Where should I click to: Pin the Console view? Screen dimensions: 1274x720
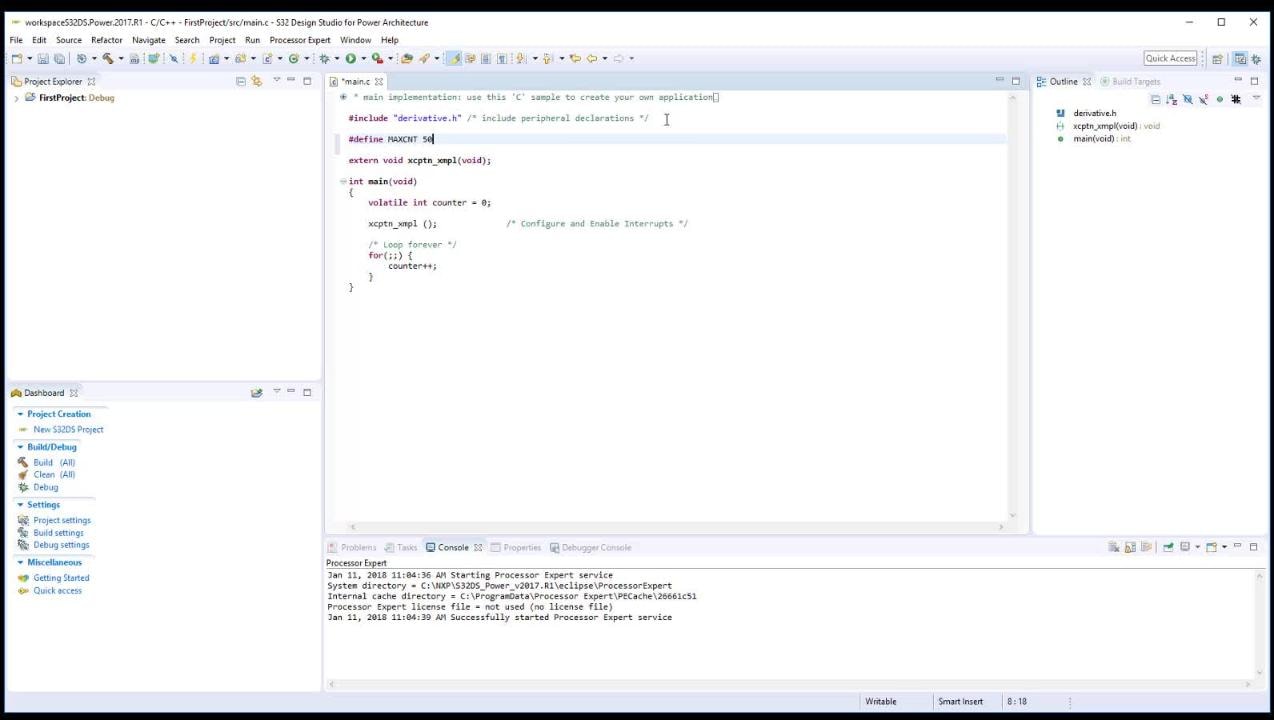click(x=1167, y=547)
